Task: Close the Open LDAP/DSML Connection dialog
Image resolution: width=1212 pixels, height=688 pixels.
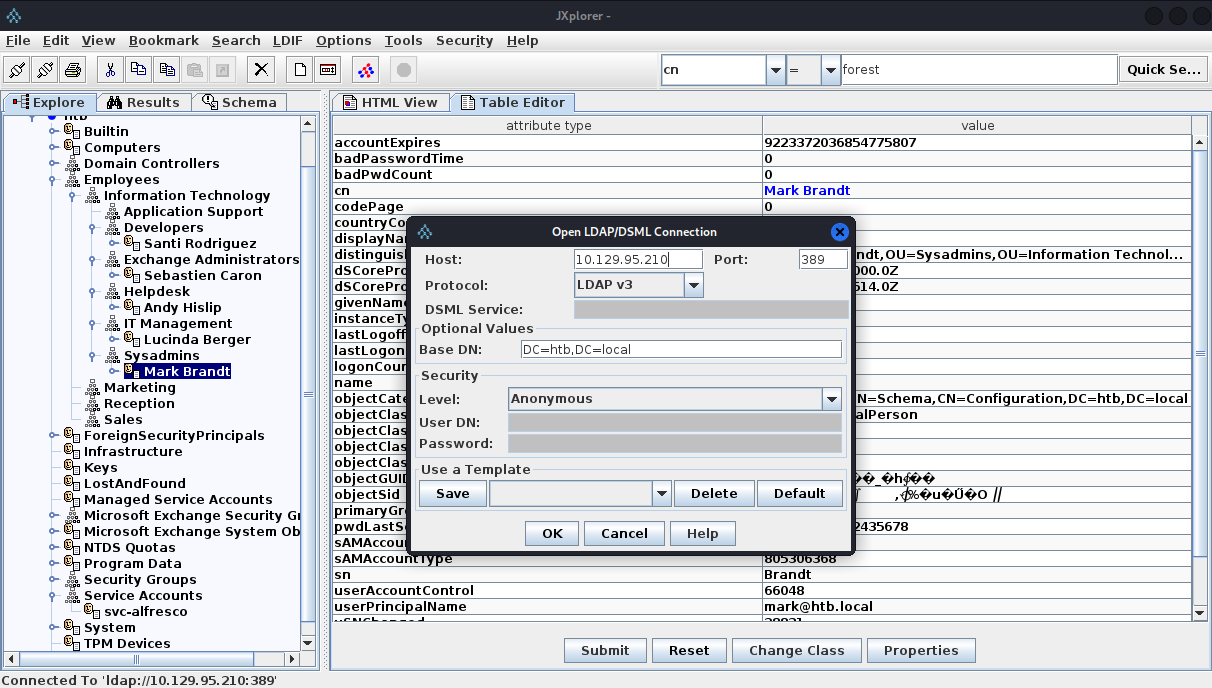Action: point(839,231)
